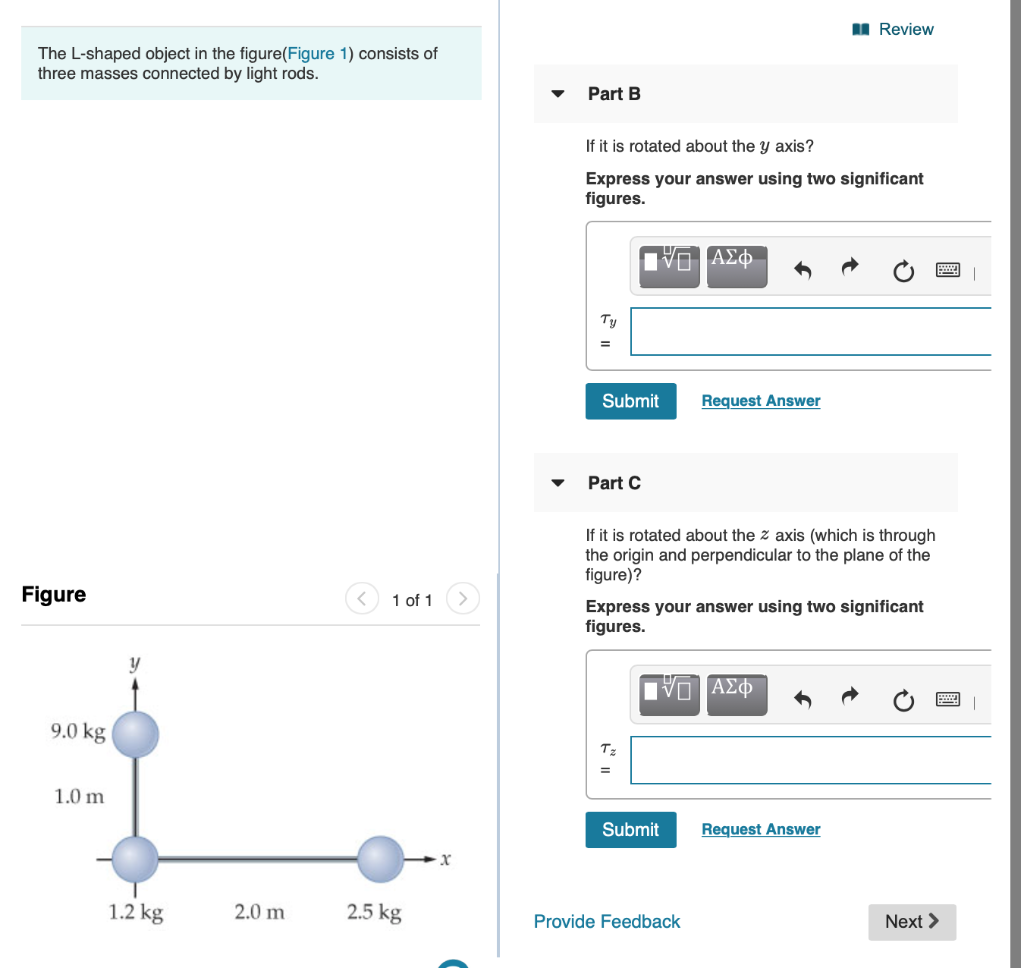The image size is (1024, 968).
Task: Undo last entry in Part B answer box
Action: [803, 268]
